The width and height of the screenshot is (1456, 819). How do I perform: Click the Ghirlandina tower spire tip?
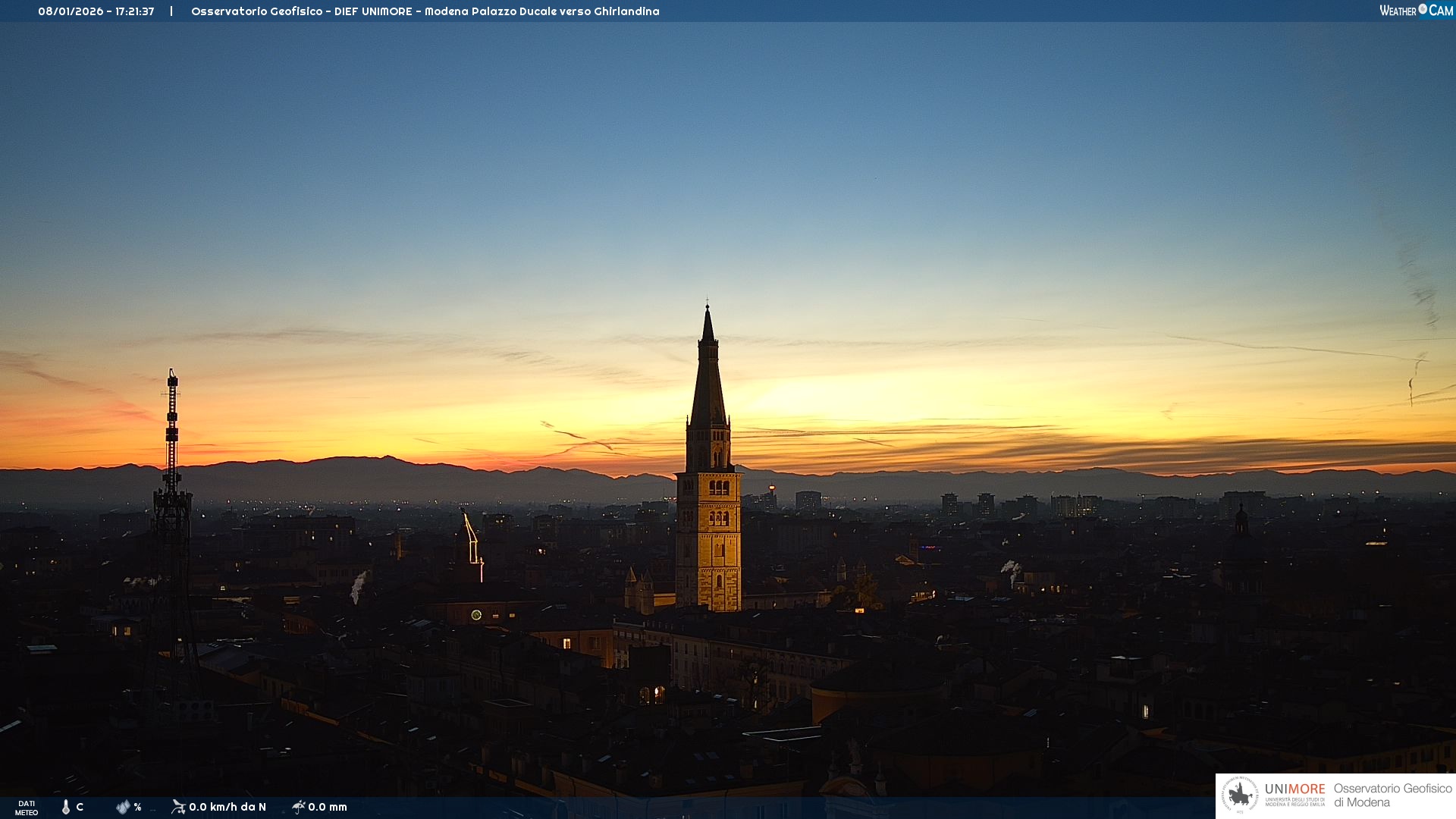coord(708,307)
